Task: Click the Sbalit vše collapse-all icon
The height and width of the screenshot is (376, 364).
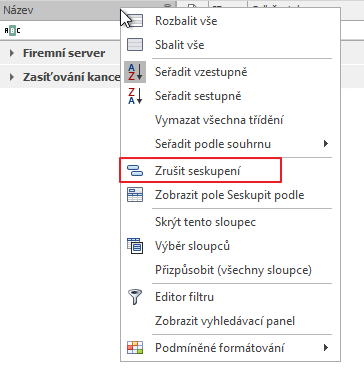Action: pyautogui.click(x=135, y=45)
